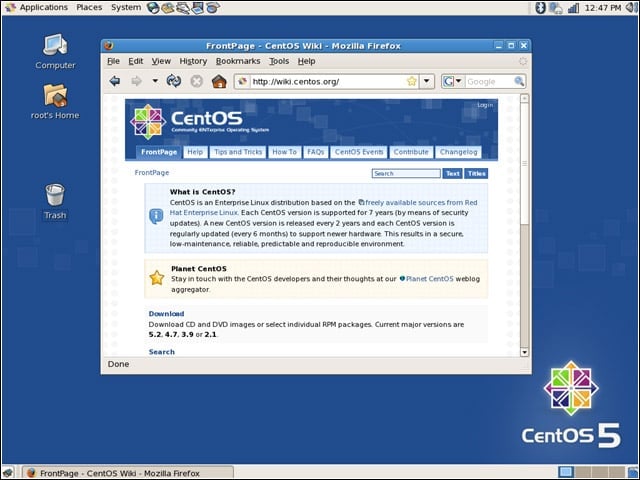Open the History menu
640x480 pixels.
coord(193,61)
